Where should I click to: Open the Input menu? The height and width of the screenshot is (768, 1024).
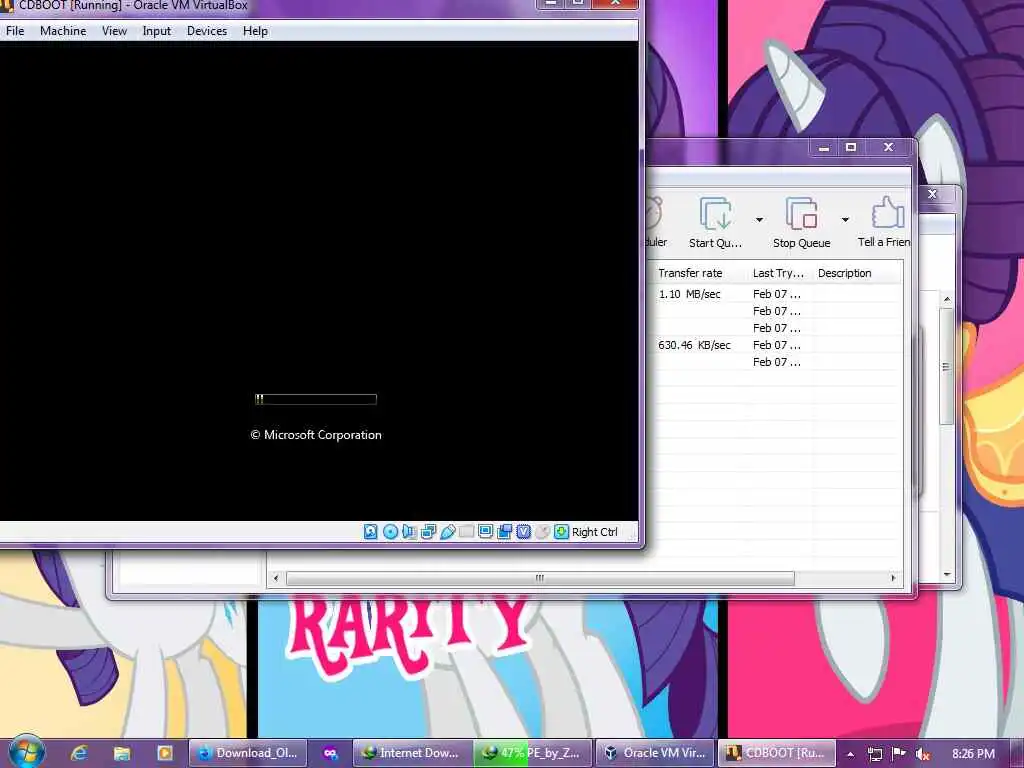(157, 31)
